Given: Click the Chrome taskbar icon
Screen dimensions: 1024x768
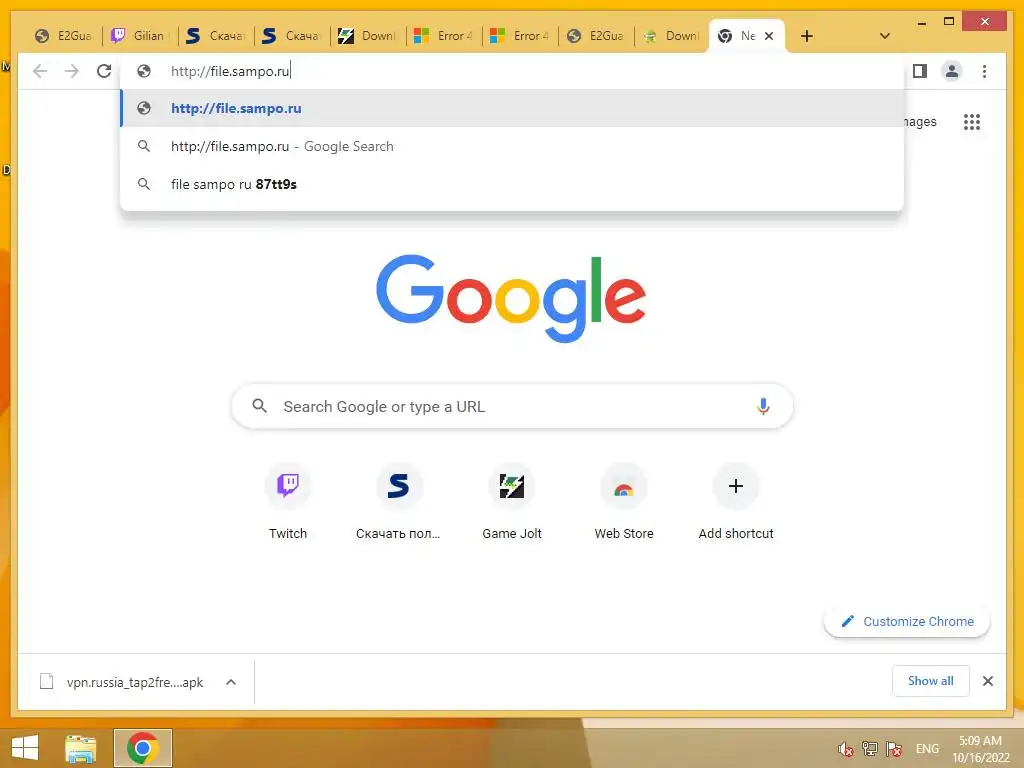Looking at the screenshot, I should (x=143, y=748).
